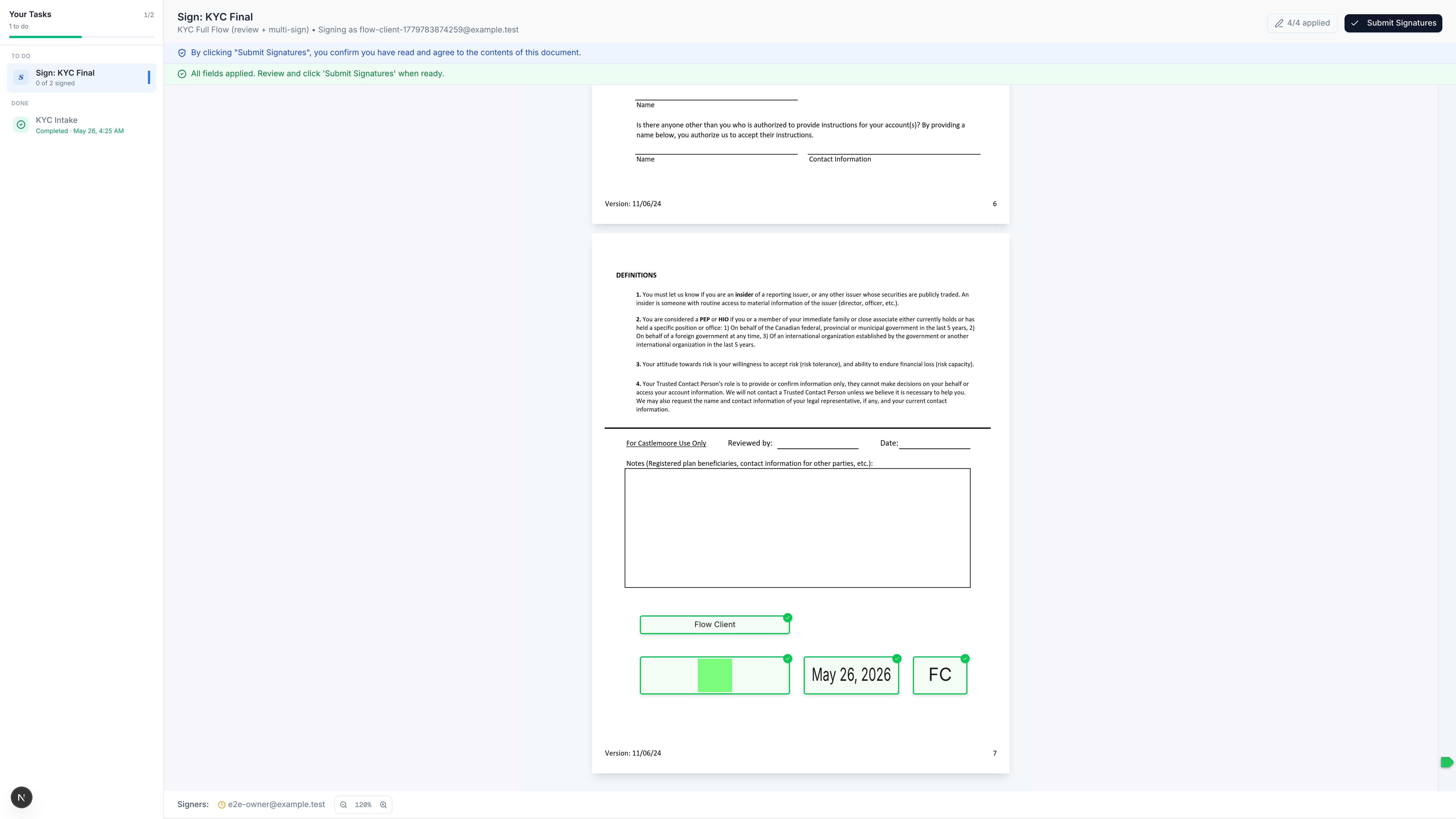Click the blue S icon for KYC Final
1456x819 pixels.
click(x=21, y=77)
